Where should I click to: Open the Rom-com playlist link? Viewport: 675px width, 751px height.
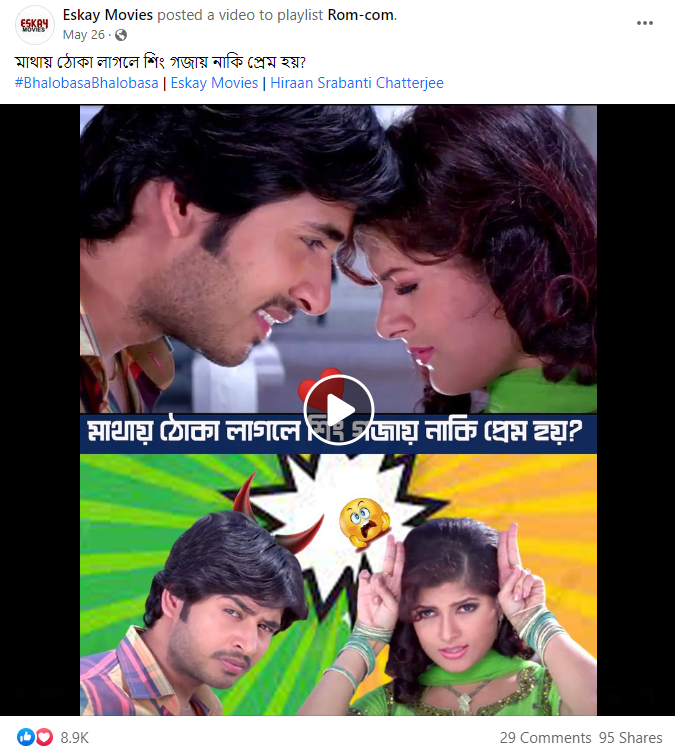click(x=361, y=15)
